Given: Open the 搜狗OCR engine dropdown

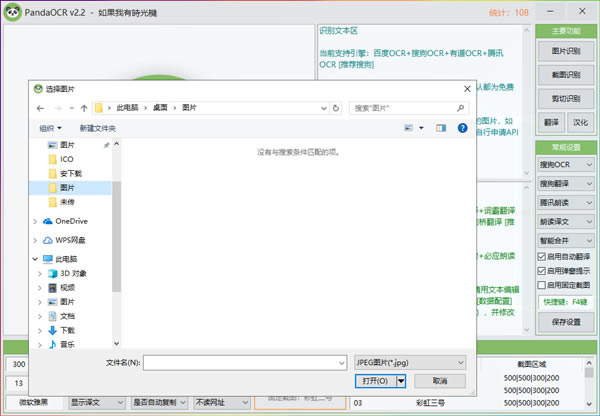Looking at the screenshot, I should pos(563,164).
